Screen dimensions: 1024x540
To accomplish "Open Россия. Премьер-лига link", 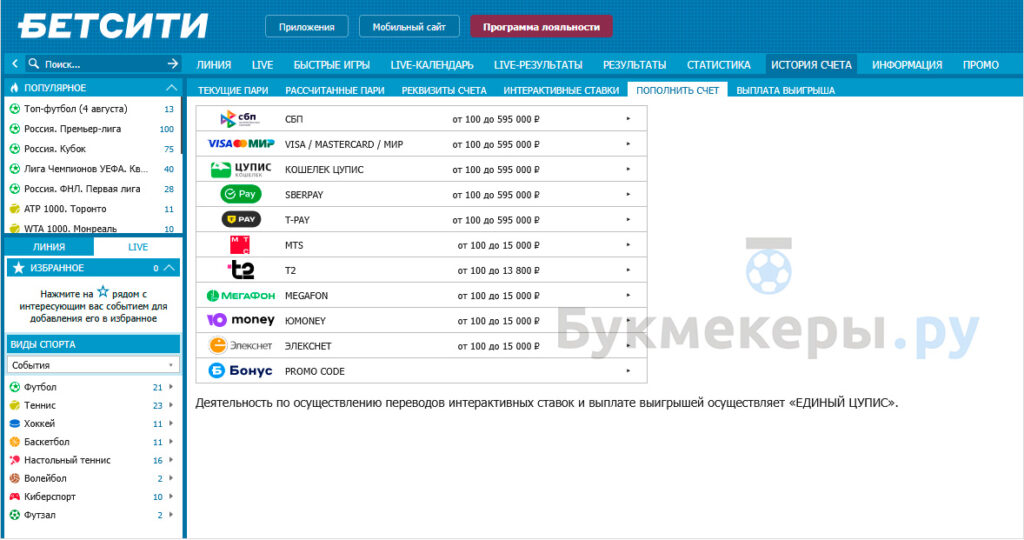I will 72,129.
